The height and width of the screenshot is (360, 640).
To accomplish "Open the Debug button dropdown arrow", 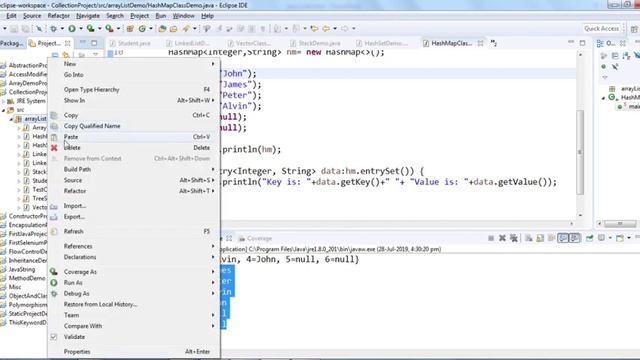I will coord(62,29).
